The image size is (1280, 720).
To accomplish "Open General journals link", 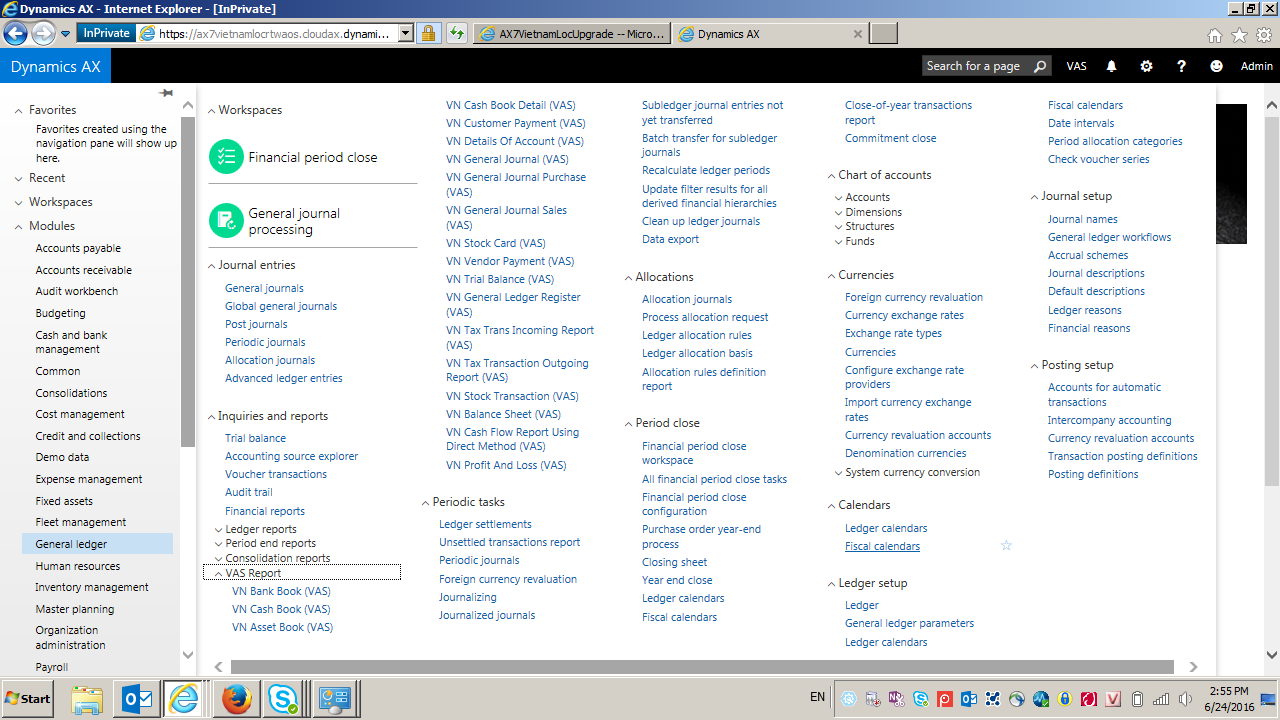I will 264,288.
